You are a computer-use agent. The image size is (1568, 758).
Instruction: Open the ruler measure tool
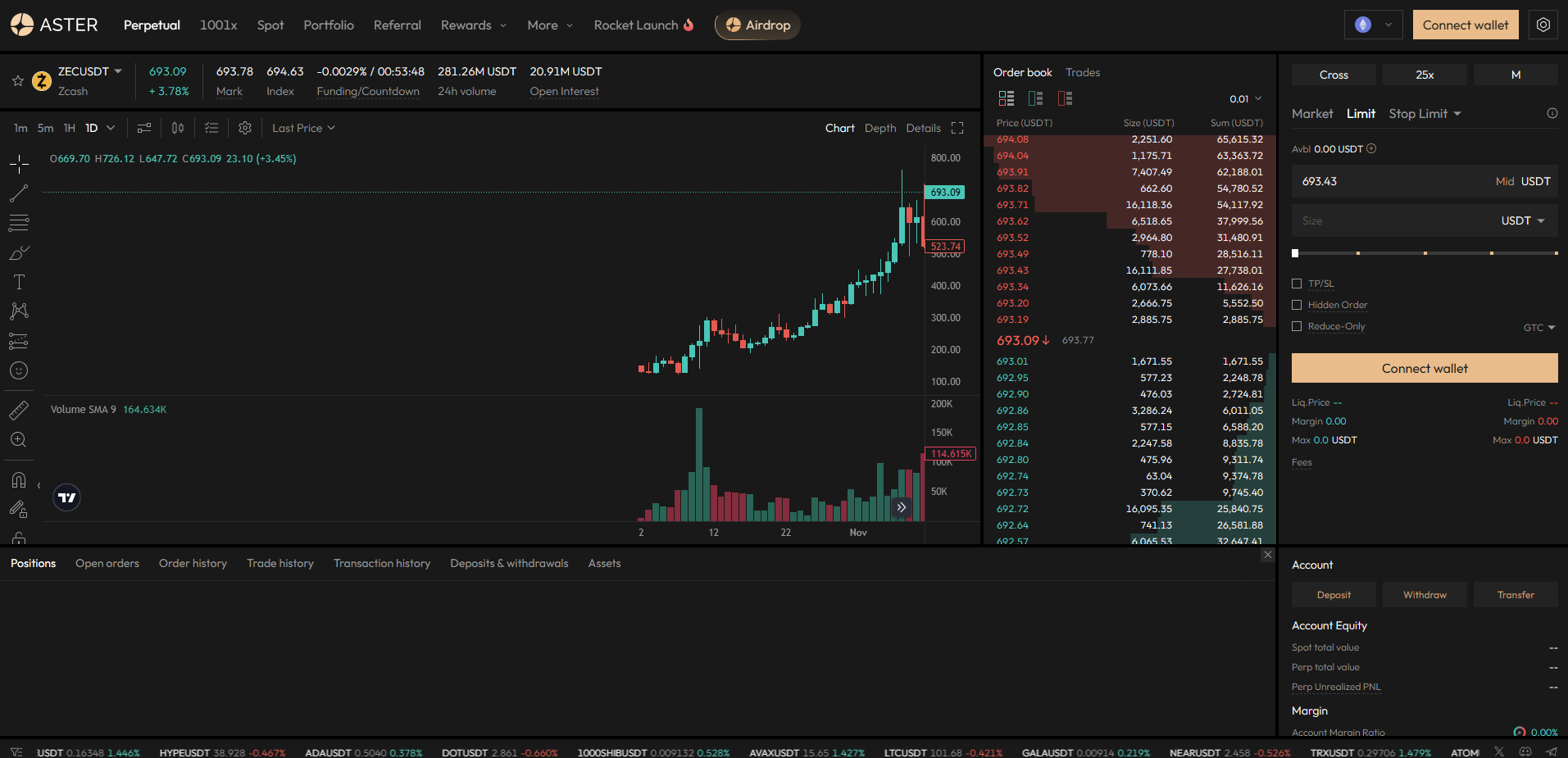19,411
